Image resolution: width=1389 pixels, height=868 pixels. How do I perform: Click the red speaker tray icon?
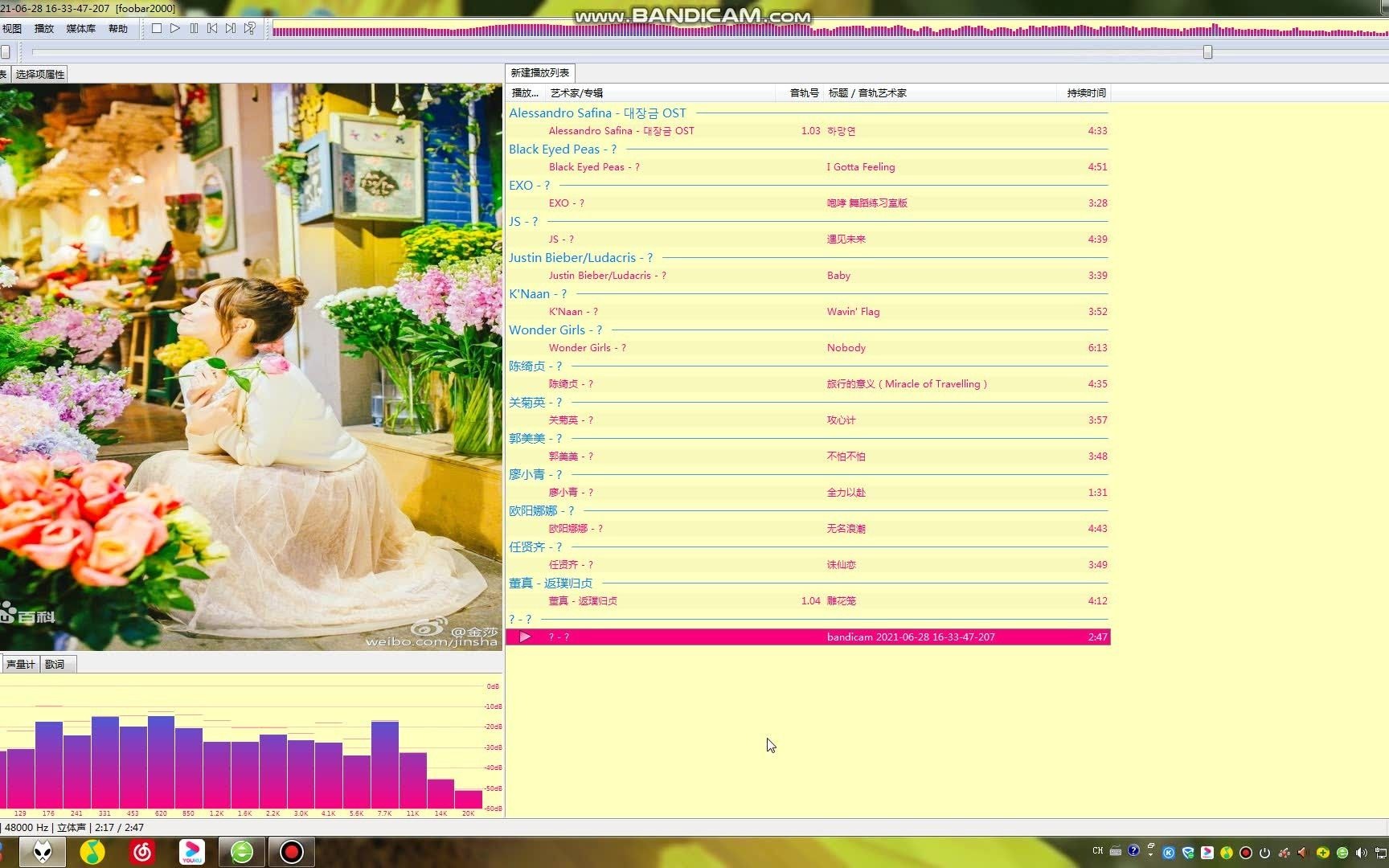coord(1303,853)
